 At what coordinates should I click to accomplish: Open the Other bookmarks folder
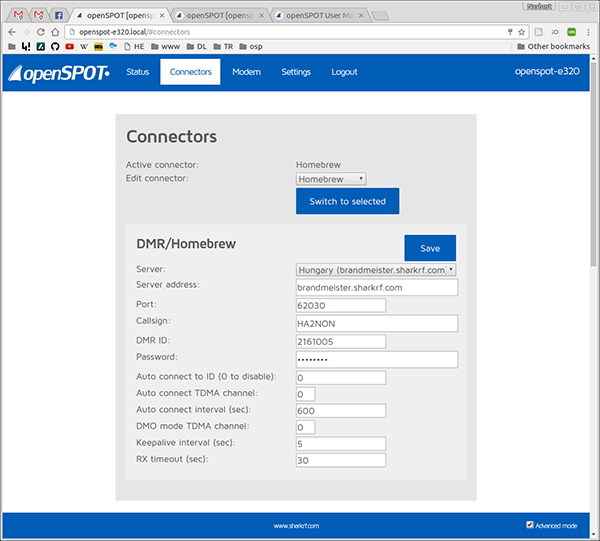[551, 46]
